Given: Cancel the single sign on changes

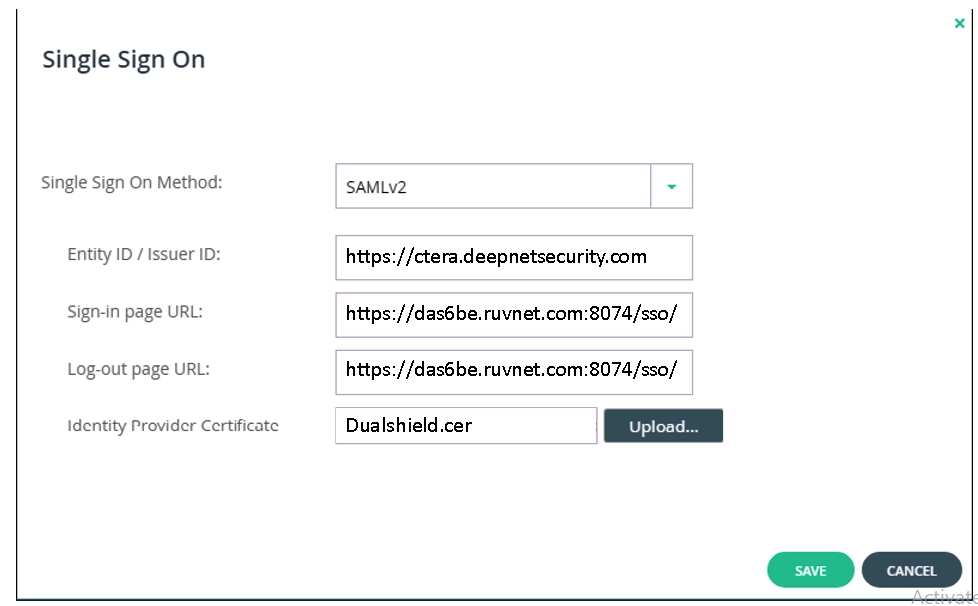Looking at the screenshot, I should (911, 570).
